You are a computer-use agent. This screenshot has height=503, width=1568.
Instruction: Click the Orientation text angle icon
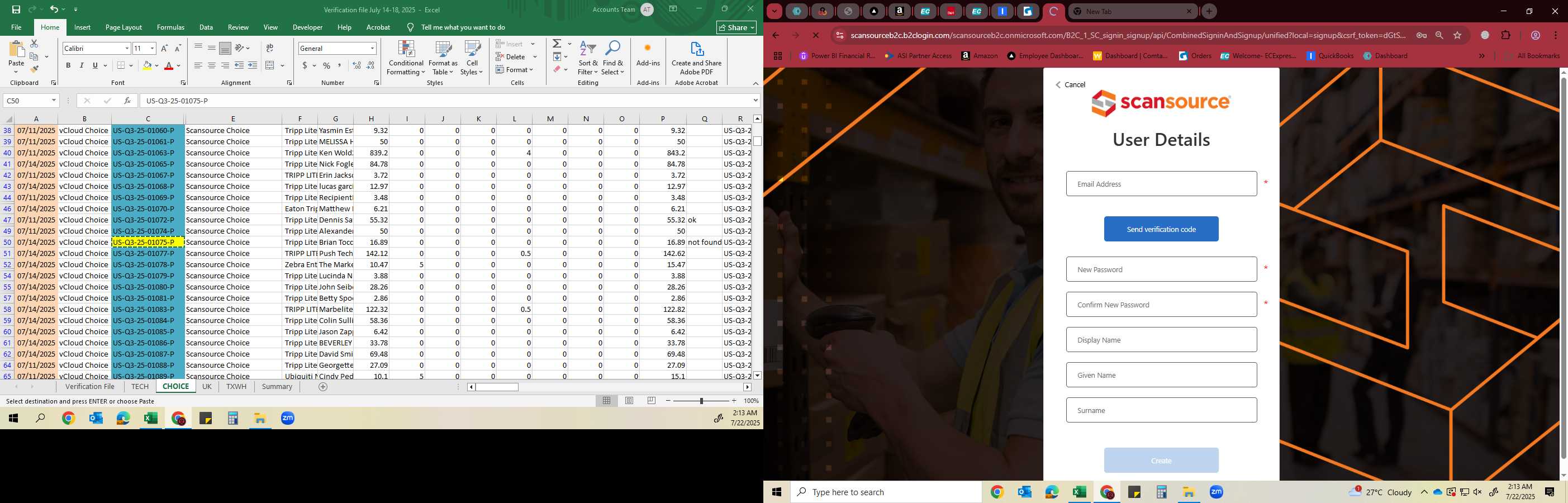[x=240, y=48]
